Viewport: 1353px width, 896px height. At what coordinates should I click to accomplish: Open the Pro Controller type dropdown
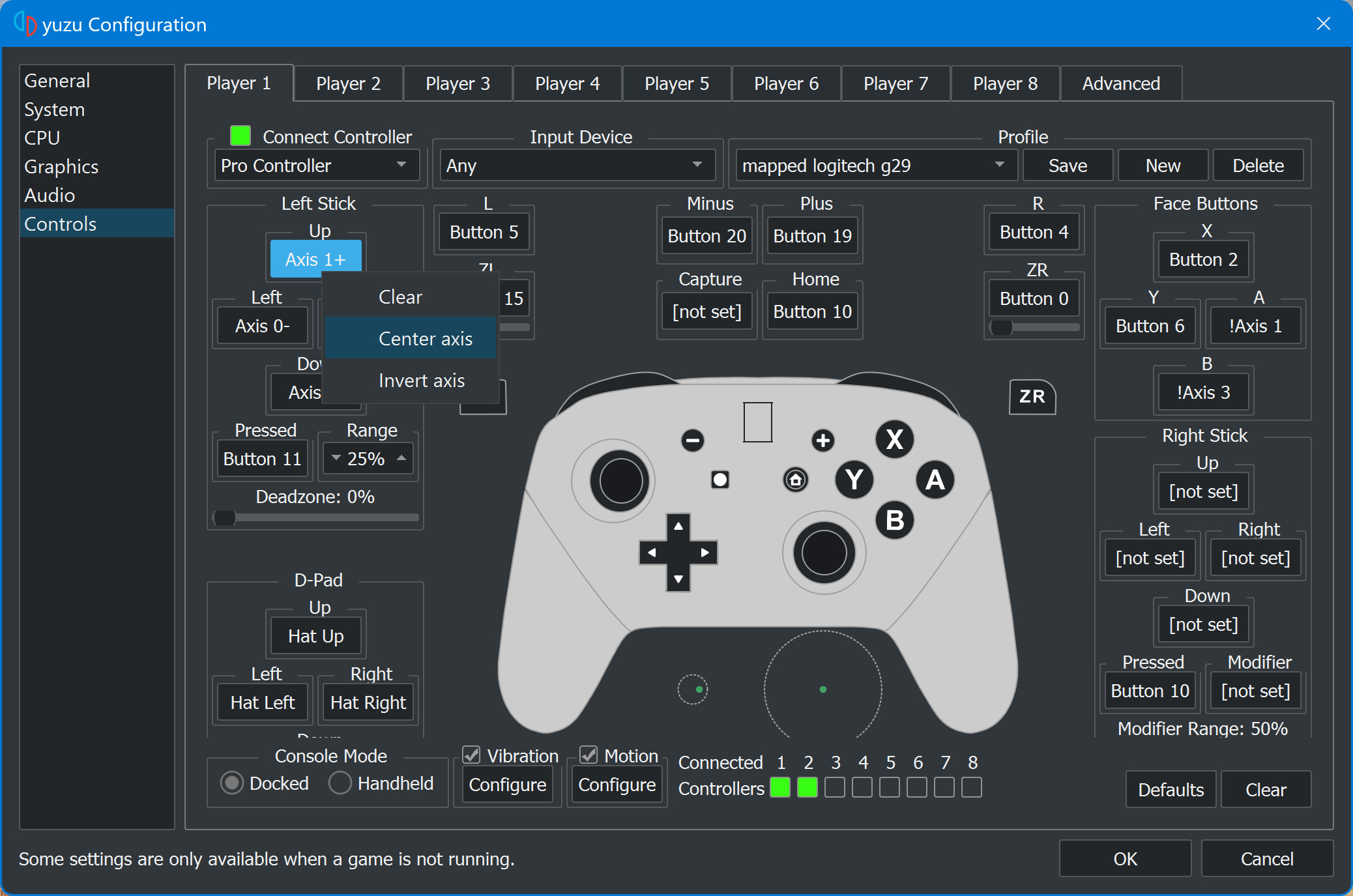pyautogui.click(x=317, y=165)
